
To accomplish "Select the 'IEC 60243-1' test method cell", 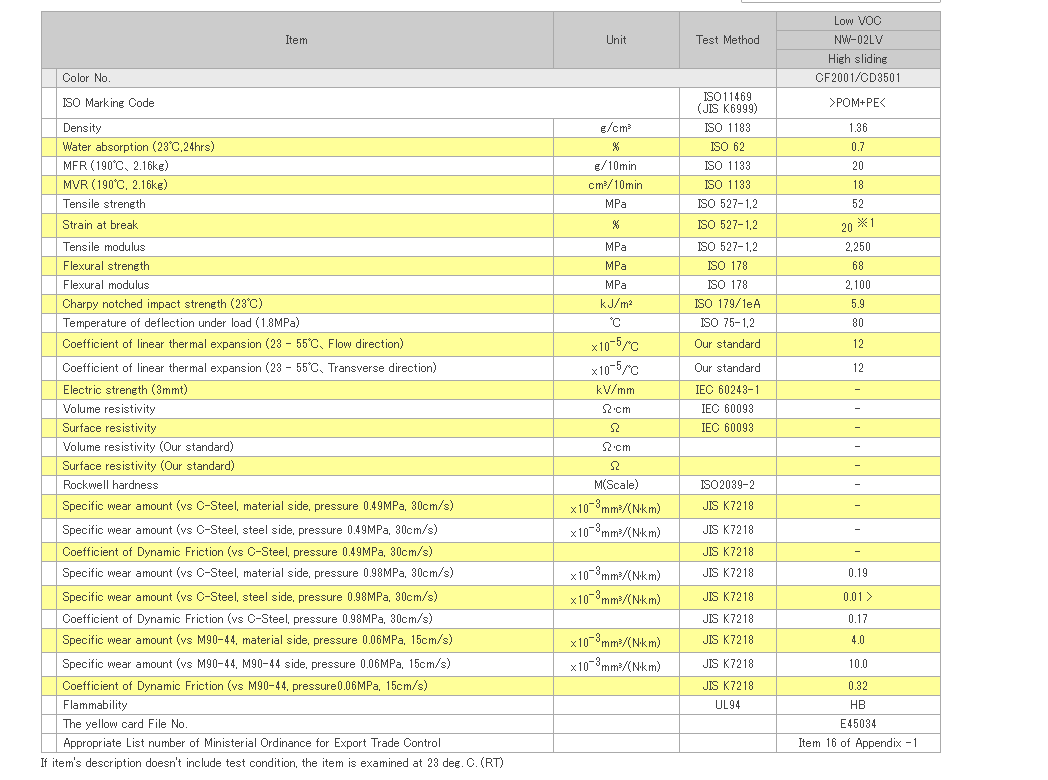I will [728, 390].
